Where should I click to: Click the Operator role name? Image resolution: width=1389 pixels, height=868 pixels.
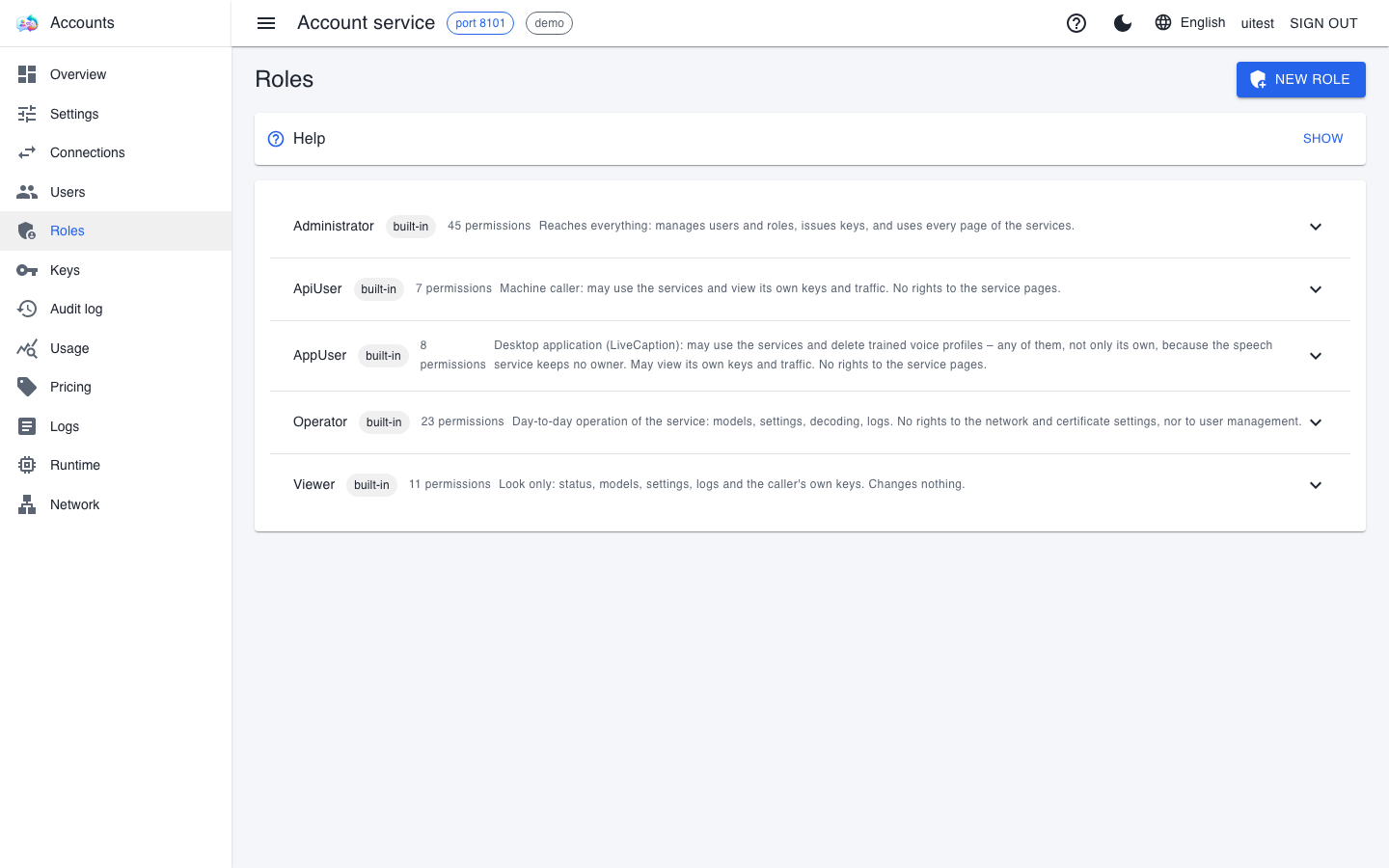click(320, 421)
